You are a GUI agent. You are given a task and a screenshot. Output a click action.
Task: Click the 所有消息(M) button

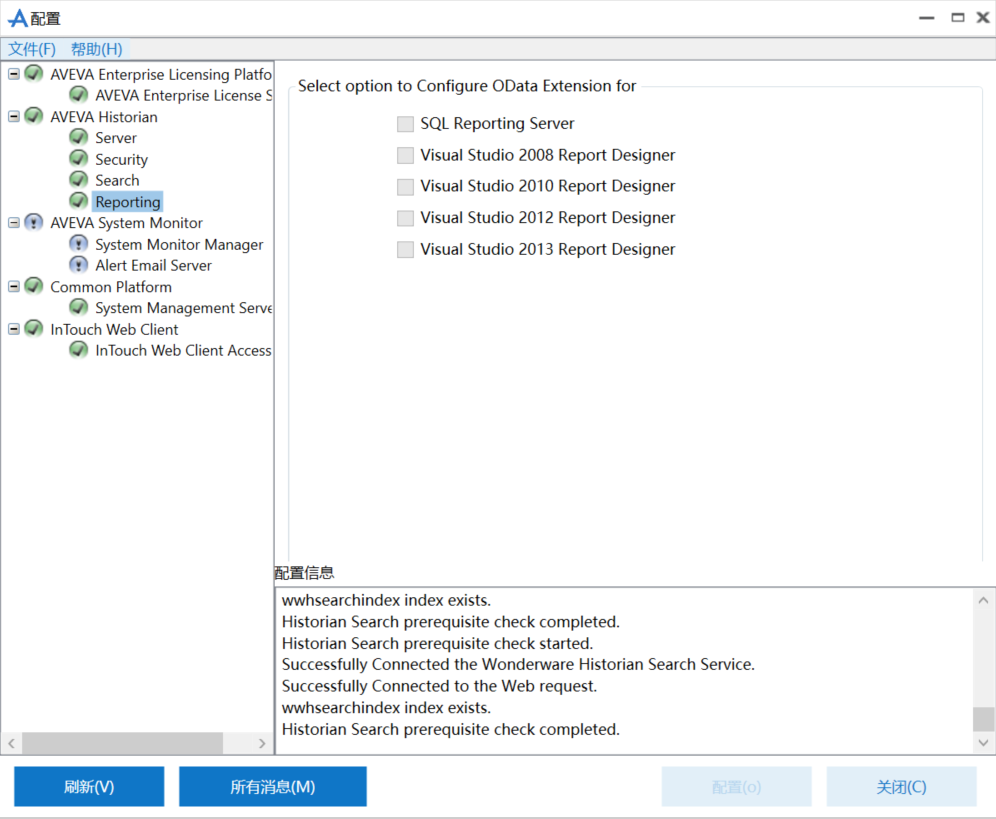point(272,787)
